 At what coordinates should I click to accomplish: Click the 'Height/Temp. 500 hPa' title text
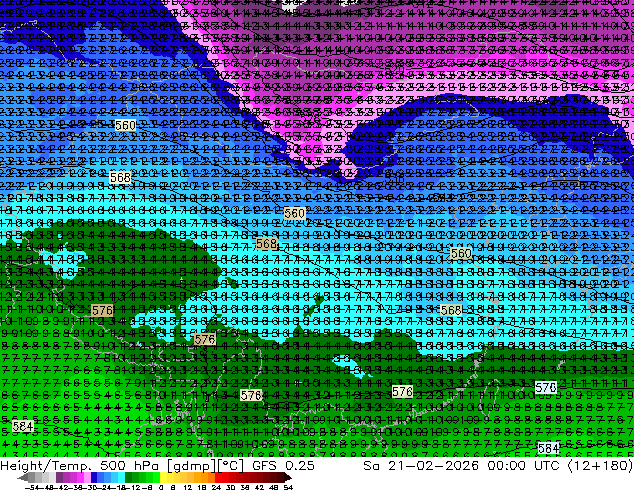click(80, 465)
